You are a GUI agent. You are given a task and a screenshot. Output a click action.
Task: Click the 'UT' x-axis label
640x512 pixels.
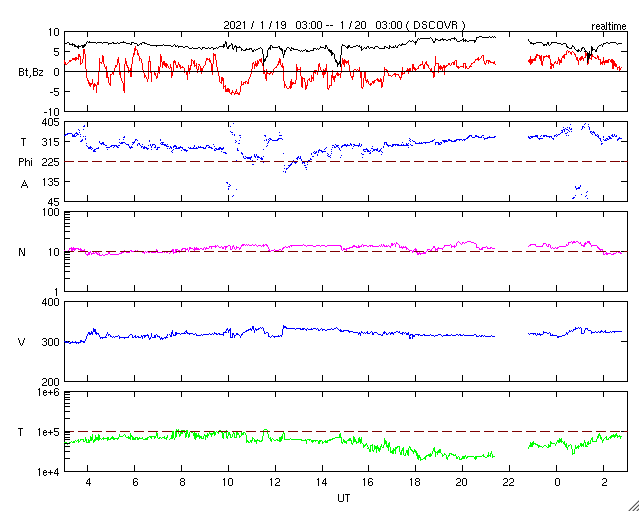click(343, 498)
